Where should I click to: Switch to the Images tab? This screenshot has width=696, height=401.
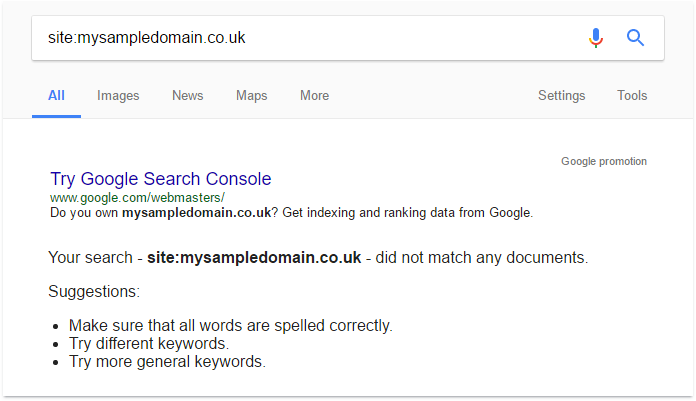pyautogui.click(x=118, y=96)
